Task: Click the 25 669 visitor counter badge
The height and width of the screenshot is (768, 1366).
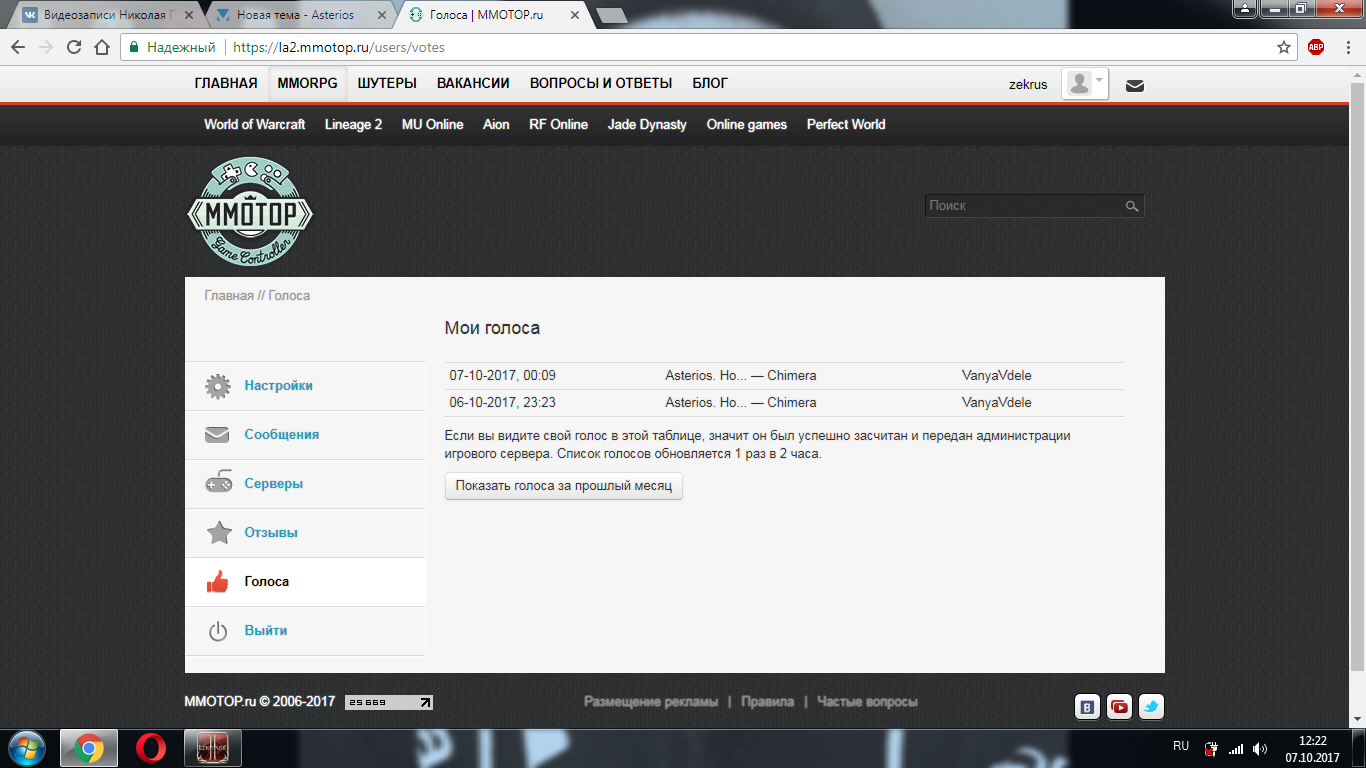Action: pos(389,702)
